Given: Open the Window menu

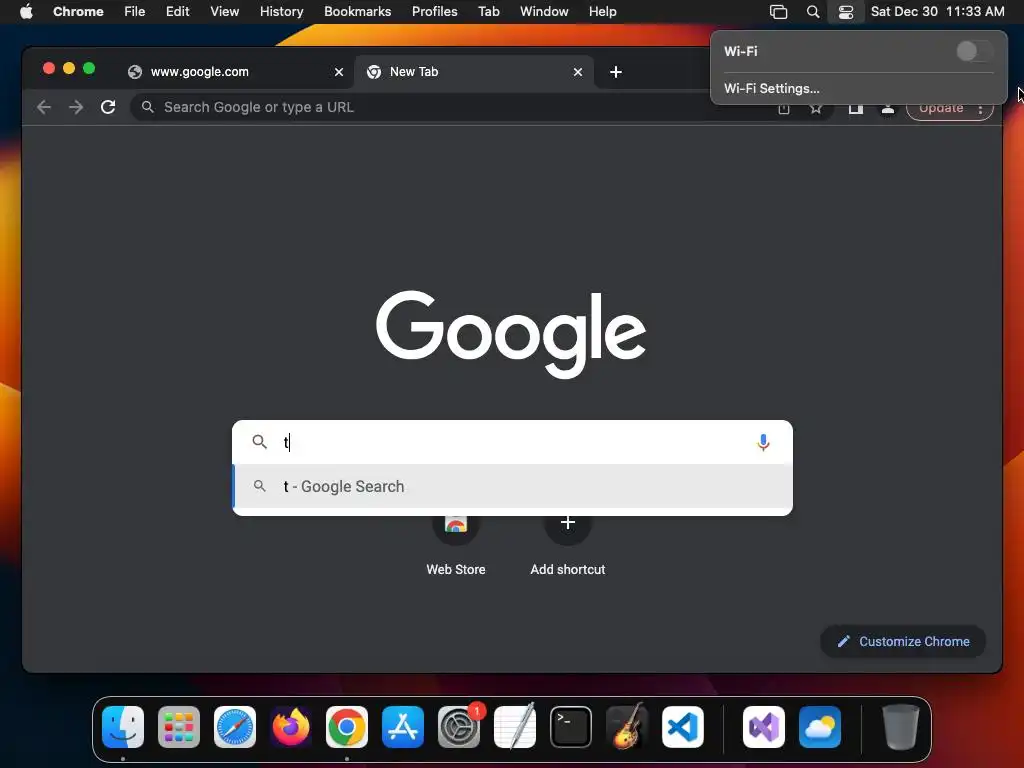Looking at the screenshot, I should 544,12.
